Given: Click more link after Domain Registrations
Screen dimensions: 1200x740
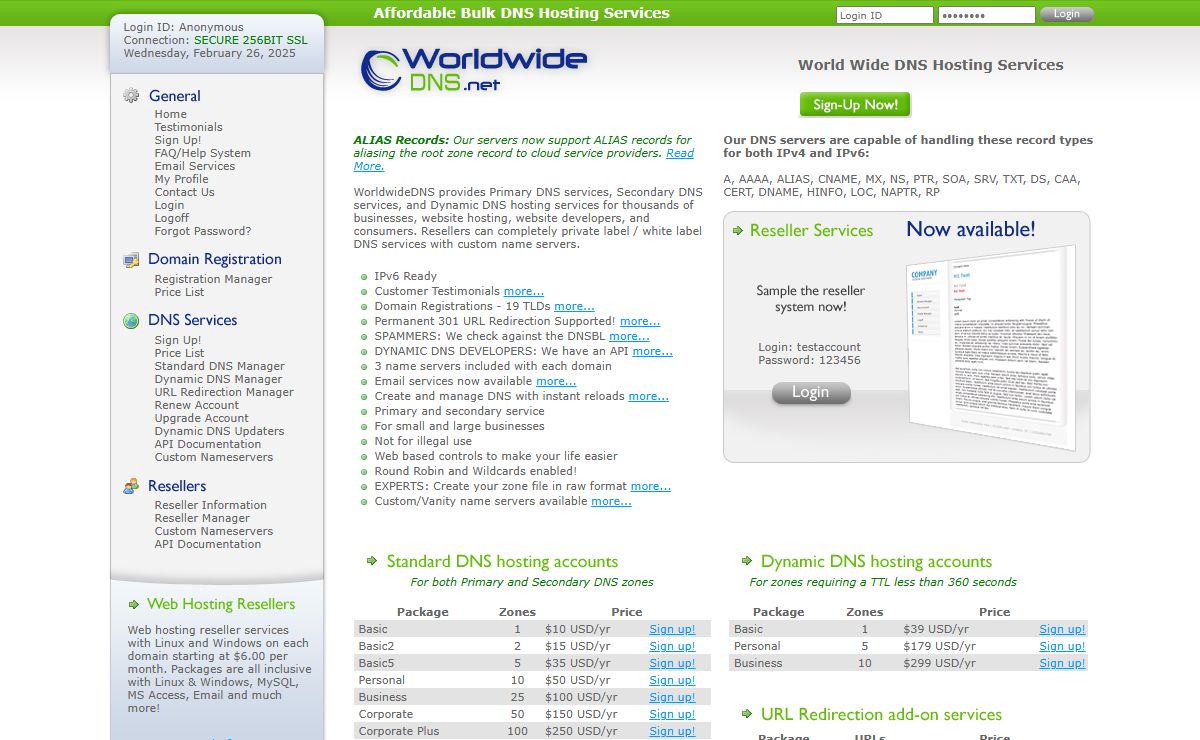Looking at the screenshot, I should 574,306.
